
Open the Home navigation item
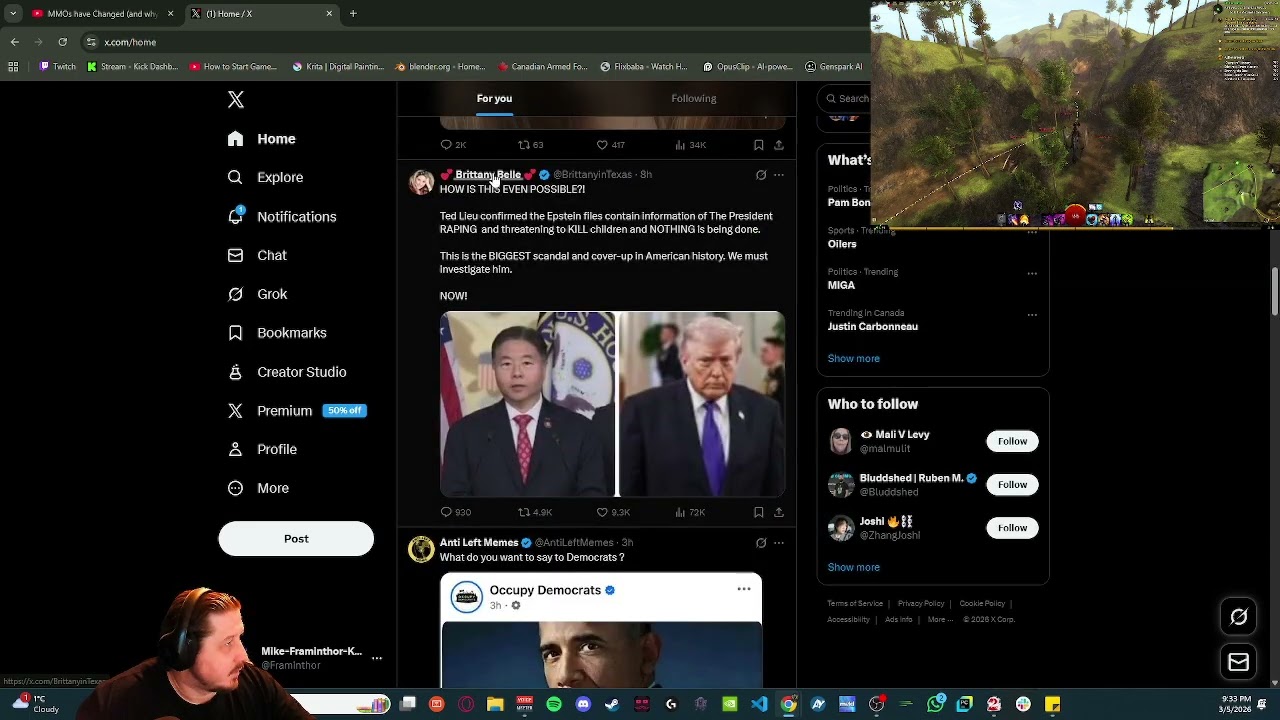pos(262,139)
